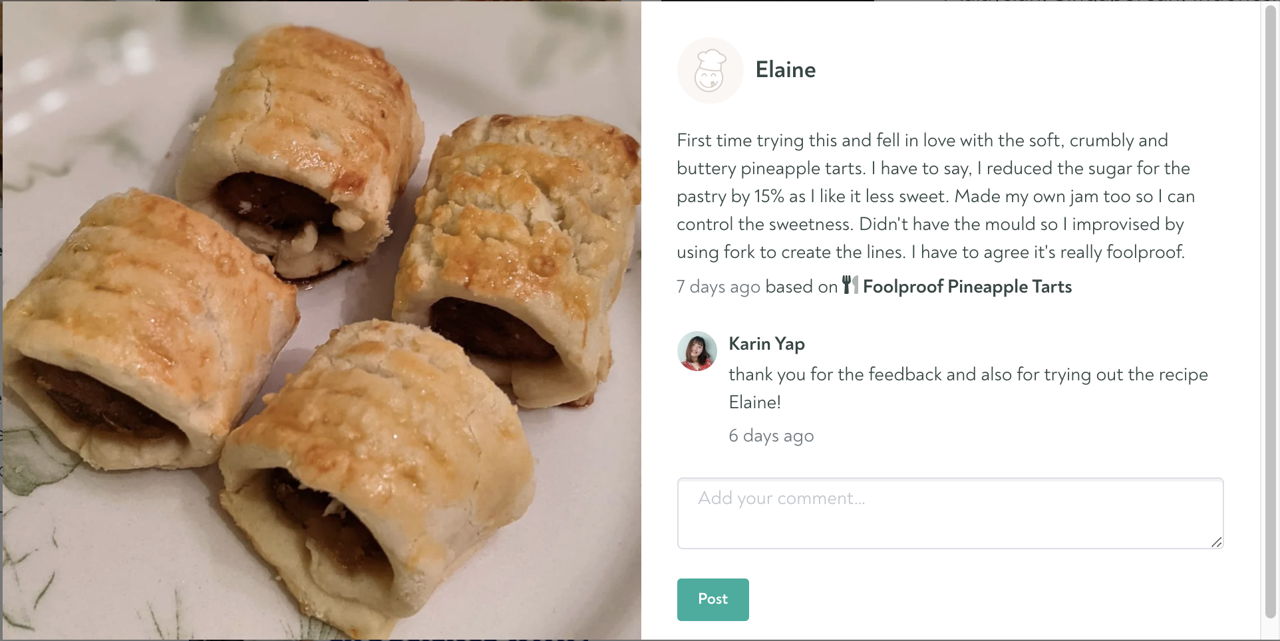Click Karin's thank-you reply text
The image size is (1280, 641).
(968, 388)
